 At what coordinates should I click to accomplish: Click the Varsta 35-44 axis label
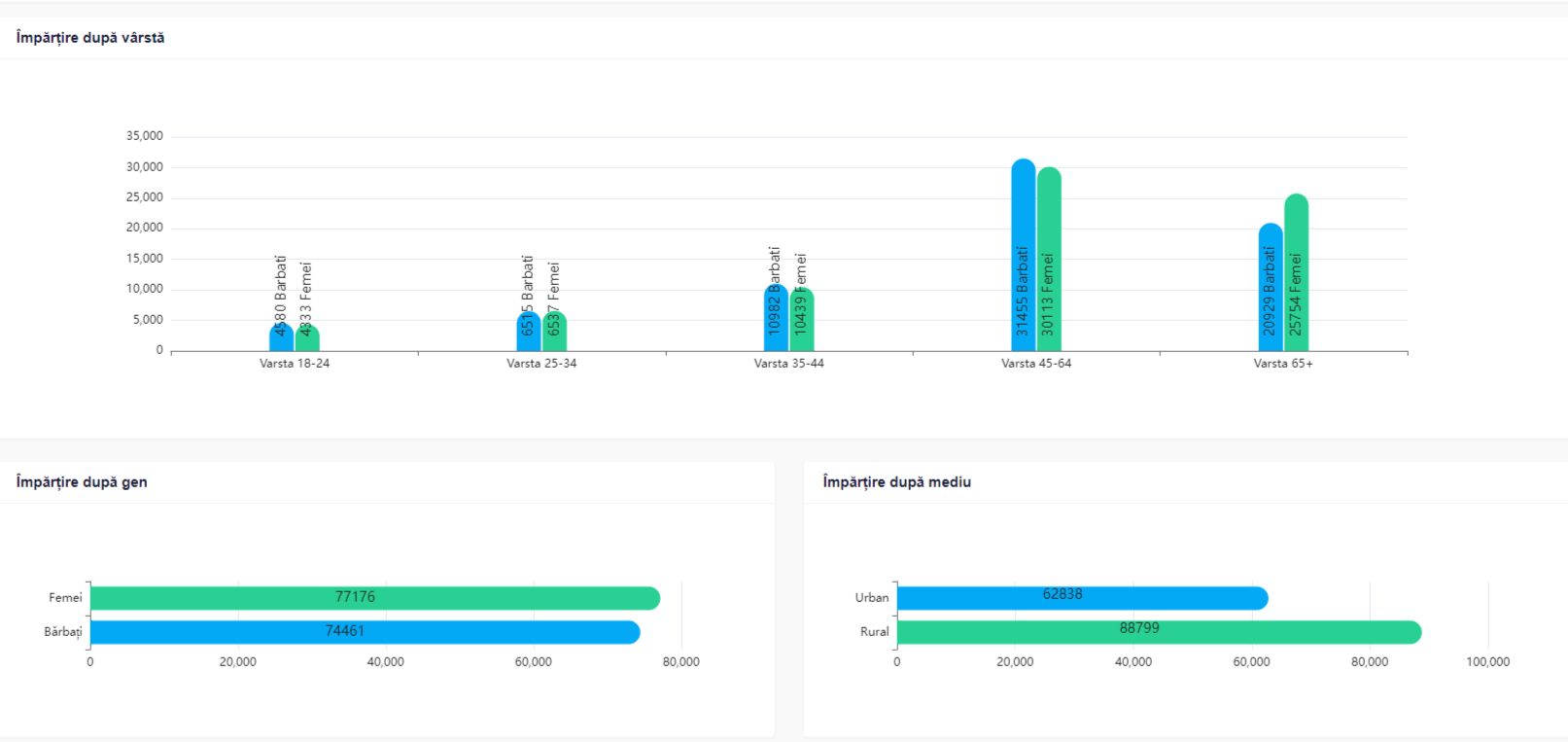pos(788,364)
